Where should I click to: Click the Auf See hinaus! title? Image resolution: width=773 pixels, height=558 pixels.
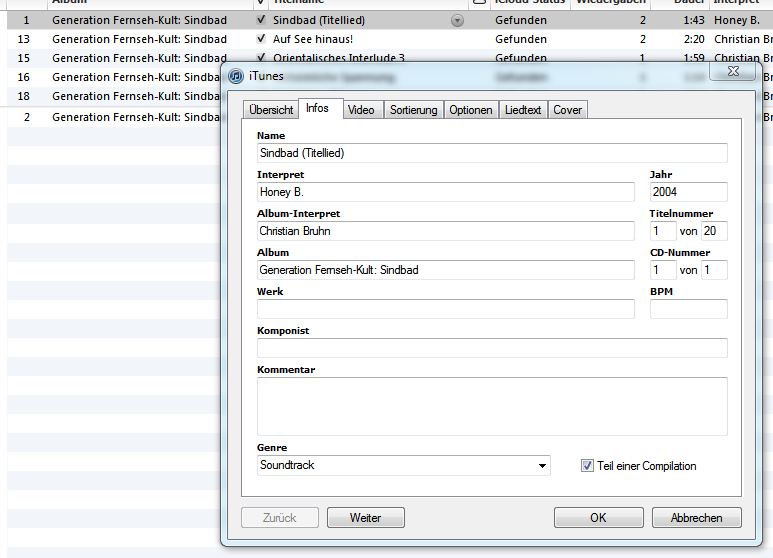coord(313,39)
